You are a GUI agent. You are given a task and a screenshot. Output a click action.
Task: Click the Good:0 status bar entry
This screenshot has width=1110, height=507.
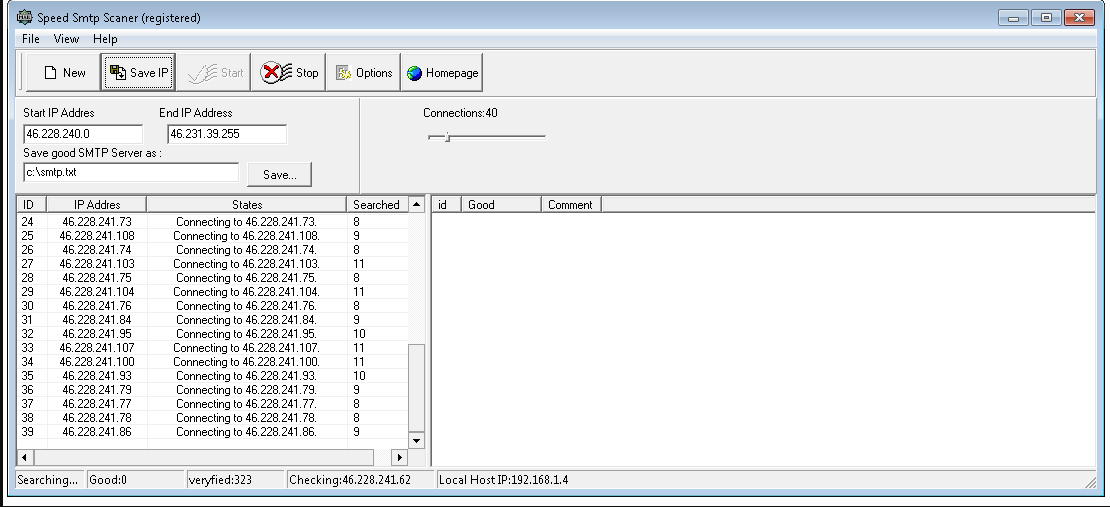(x=135, y=480)
